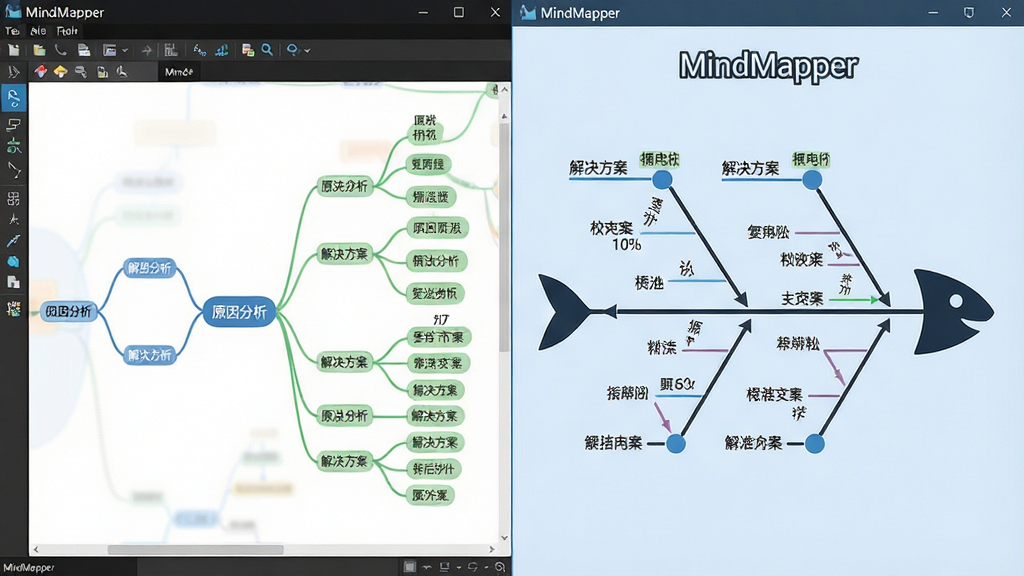Click the bottom-right blue circle on the fishbone
Viewport: 1024px width, 576px height.
[x=814, y=443]
